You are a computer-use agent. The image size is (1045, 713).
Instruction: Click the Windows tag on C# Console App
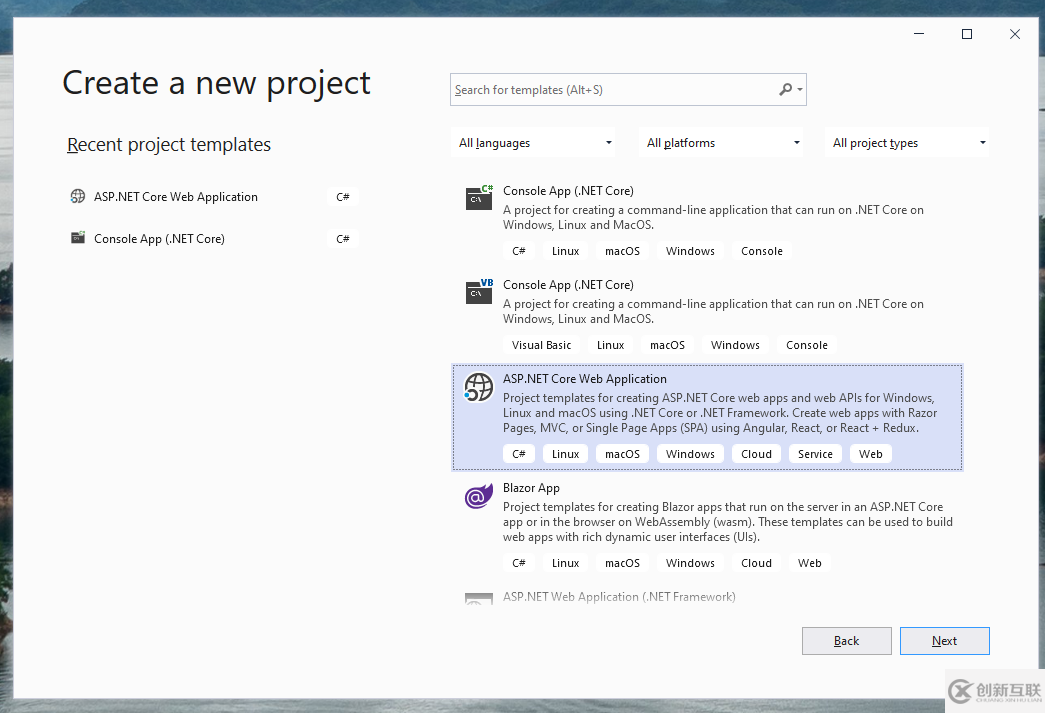(x=690, y=251)
